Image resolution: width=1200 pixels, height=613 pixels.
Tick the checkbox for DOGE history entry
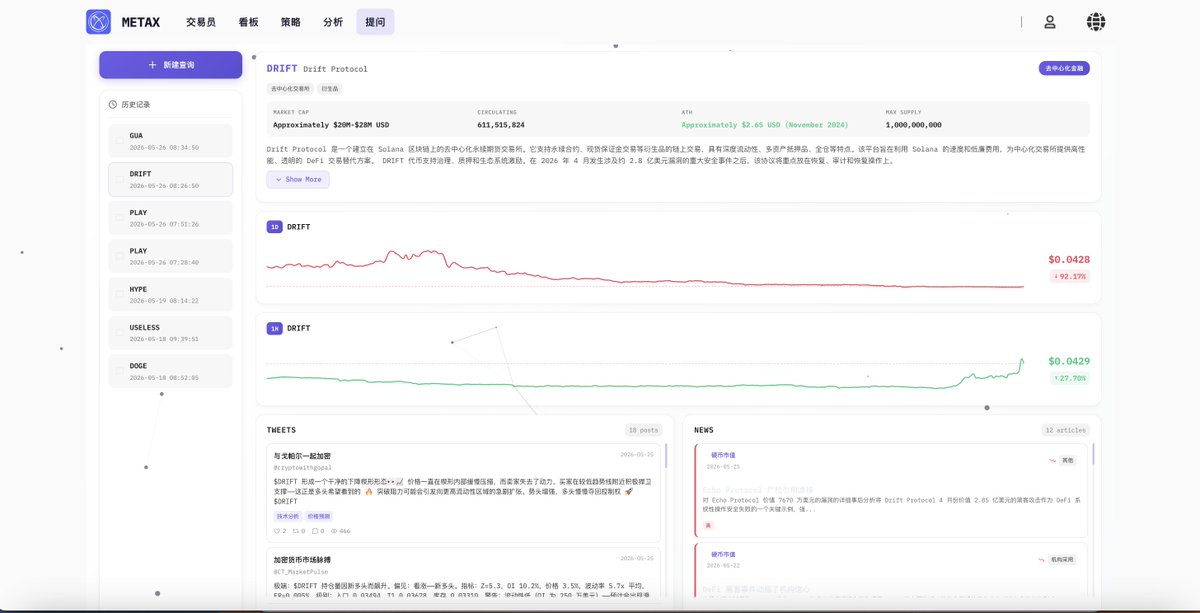[120, 372]
